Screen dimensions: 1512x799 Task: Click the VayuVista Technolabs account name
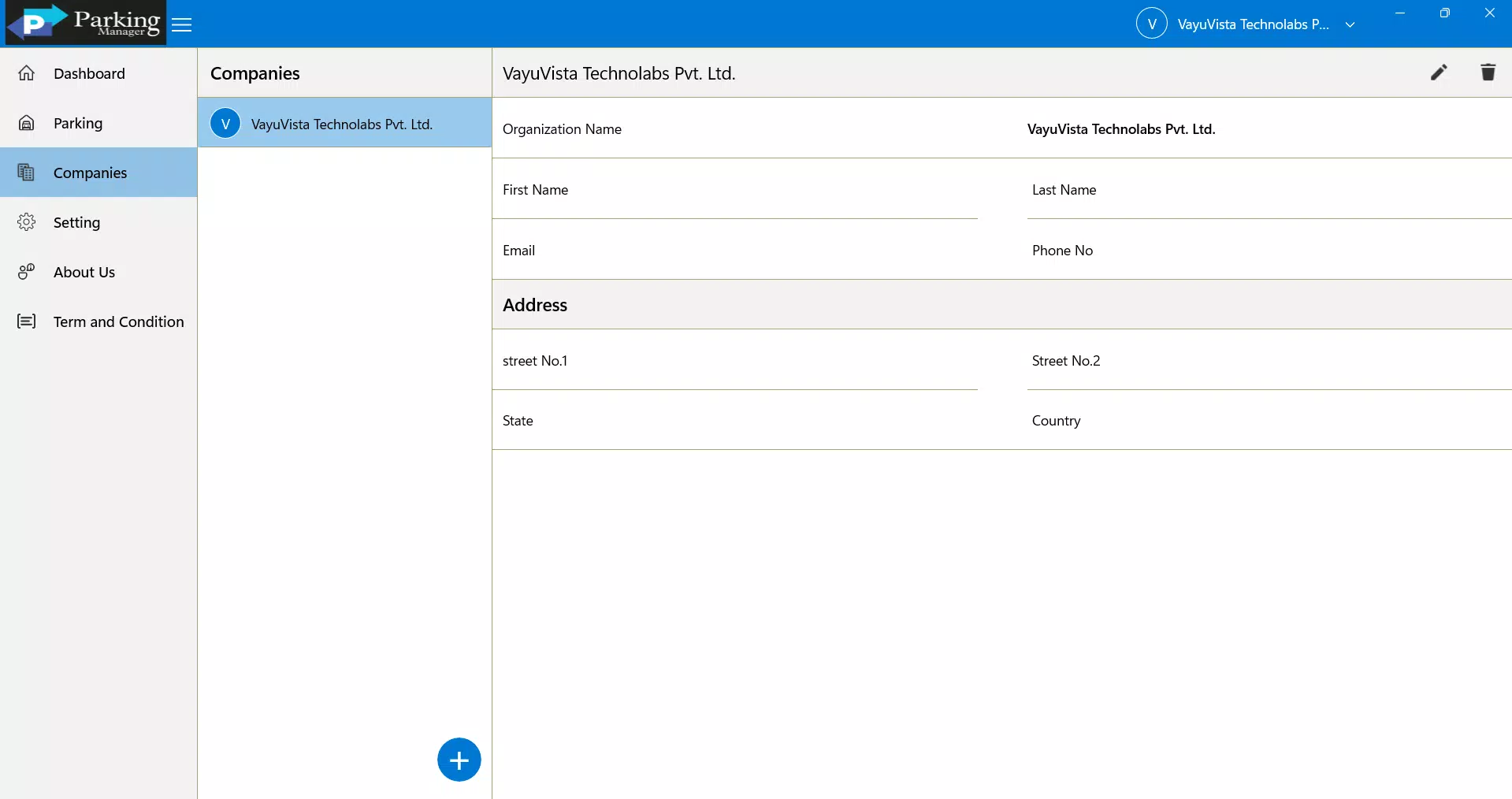point(1253,24)
